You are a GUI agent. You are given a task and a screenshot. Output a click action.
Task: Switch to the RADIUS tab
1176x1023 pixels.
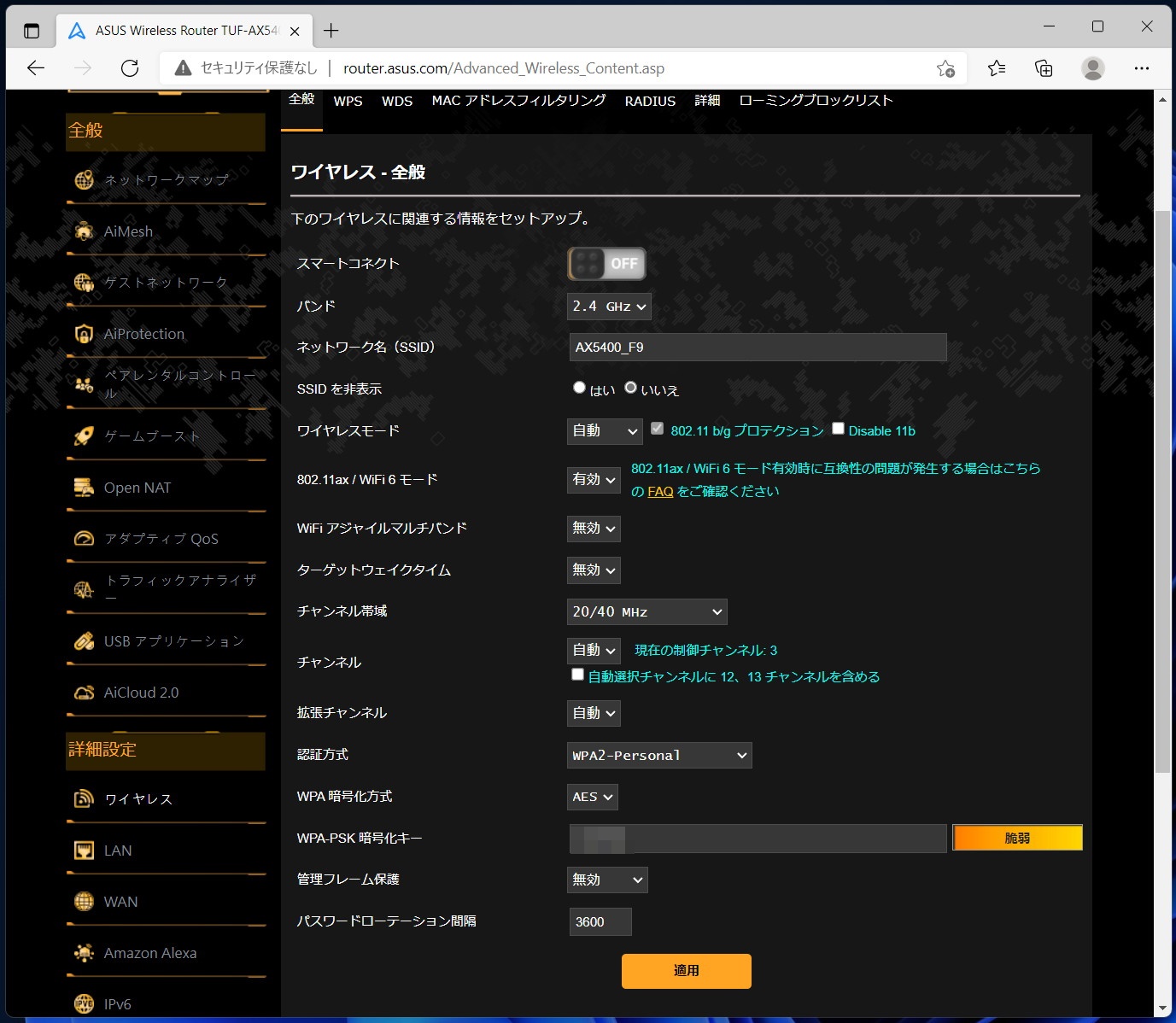650,101
